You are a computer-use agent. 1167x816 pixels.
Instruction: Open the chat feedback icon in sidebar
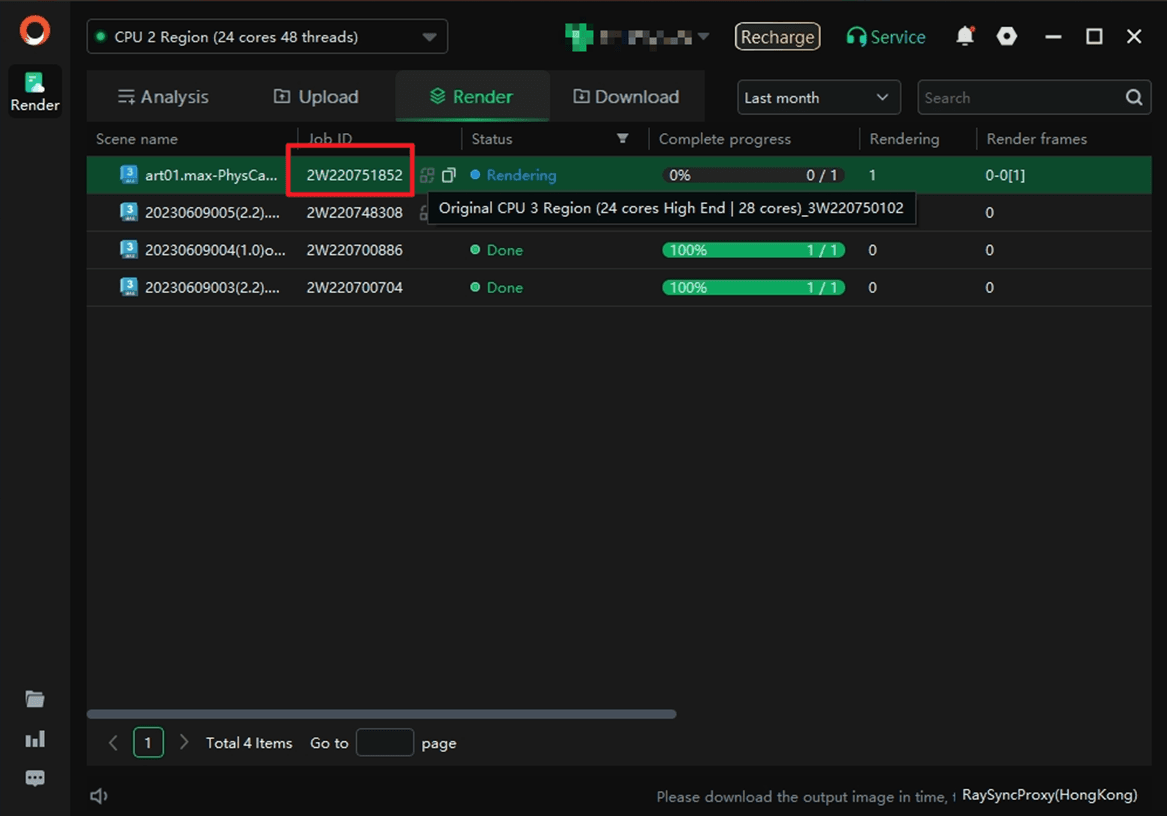click(x=35, y=778)
